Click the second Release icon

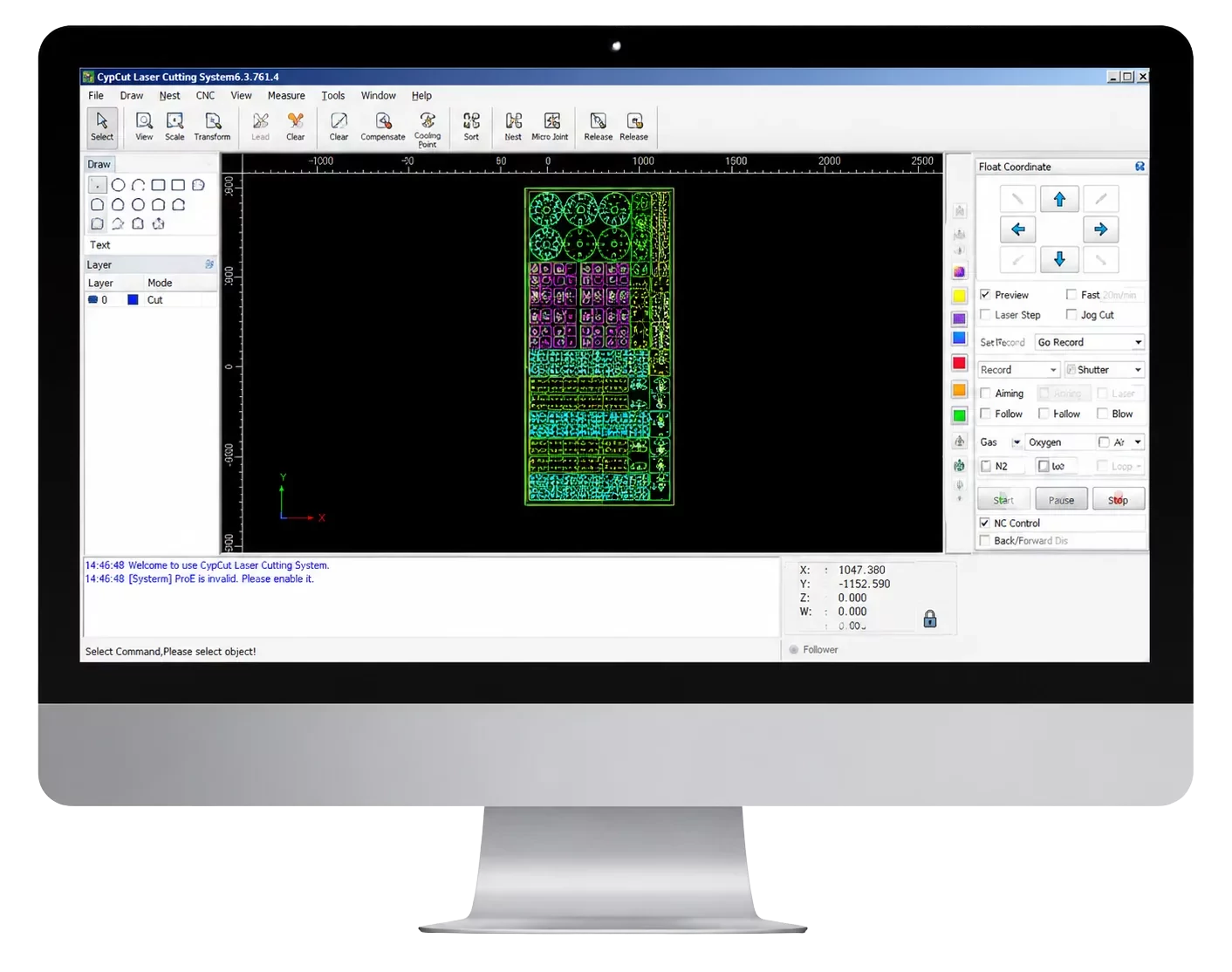pyautogui.click(x=634, y=126)
